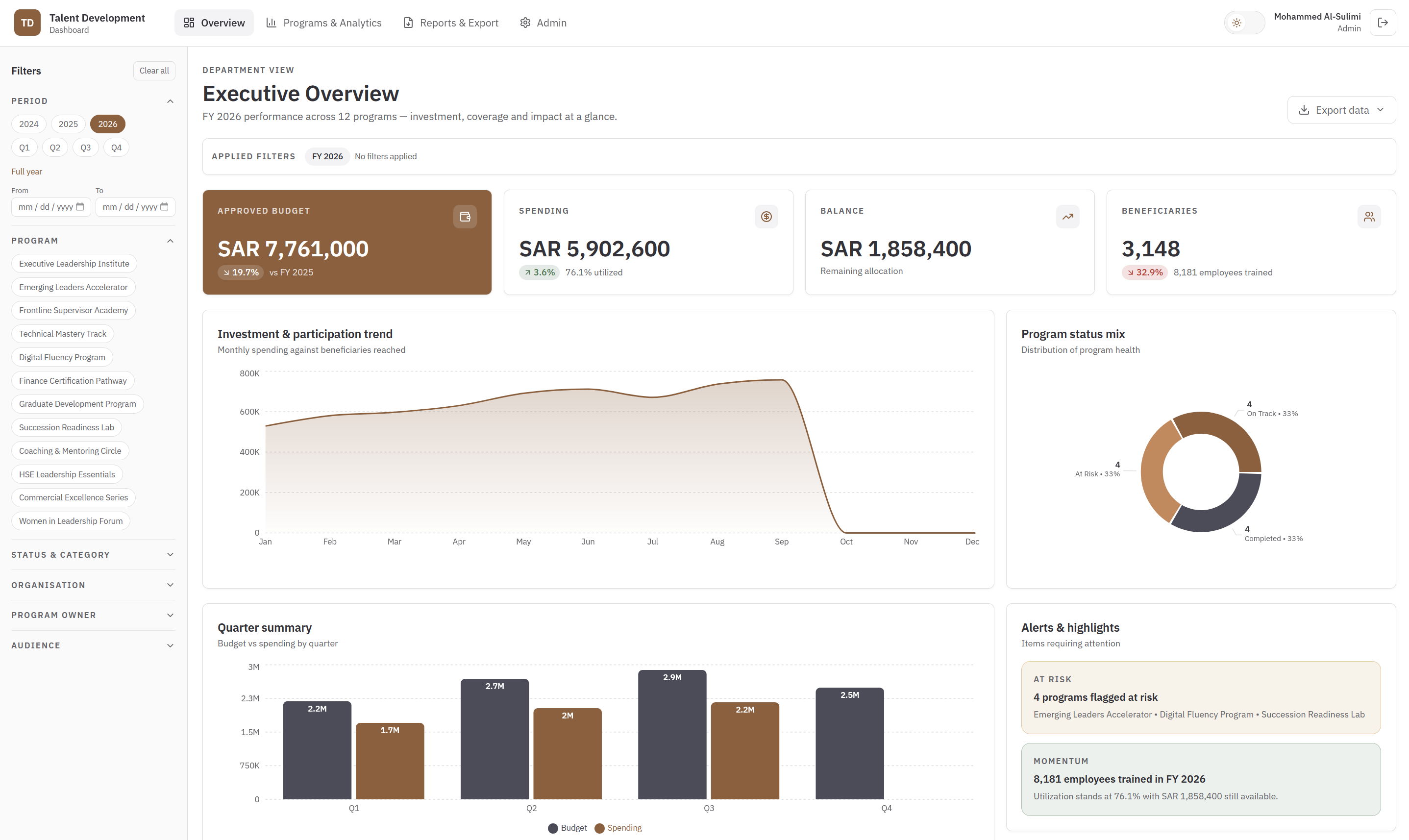
Task: Filter by Finance Certification Pathway
Action: click(73, 381)
